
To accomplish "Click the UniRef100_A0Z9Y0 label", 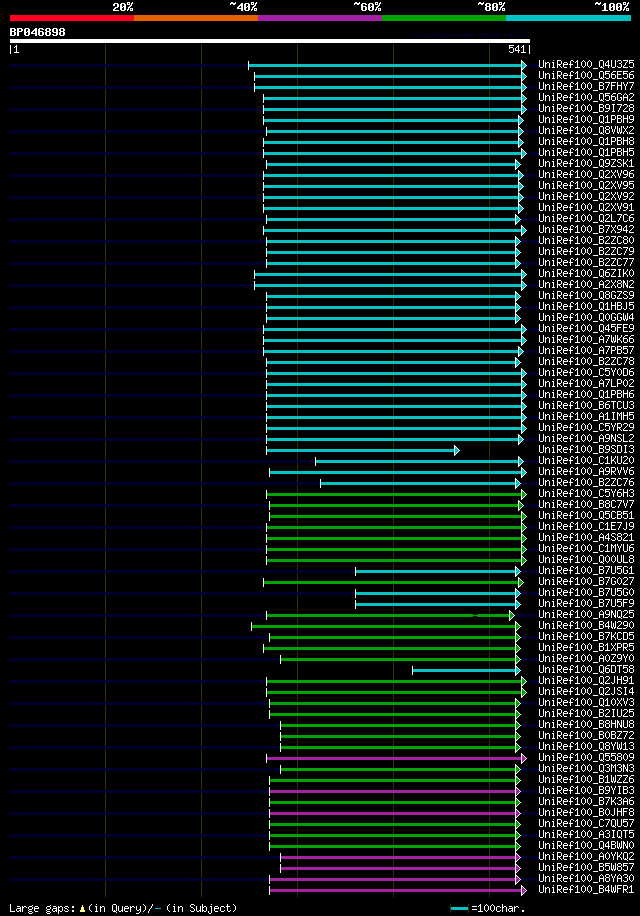I will (586, 659).
